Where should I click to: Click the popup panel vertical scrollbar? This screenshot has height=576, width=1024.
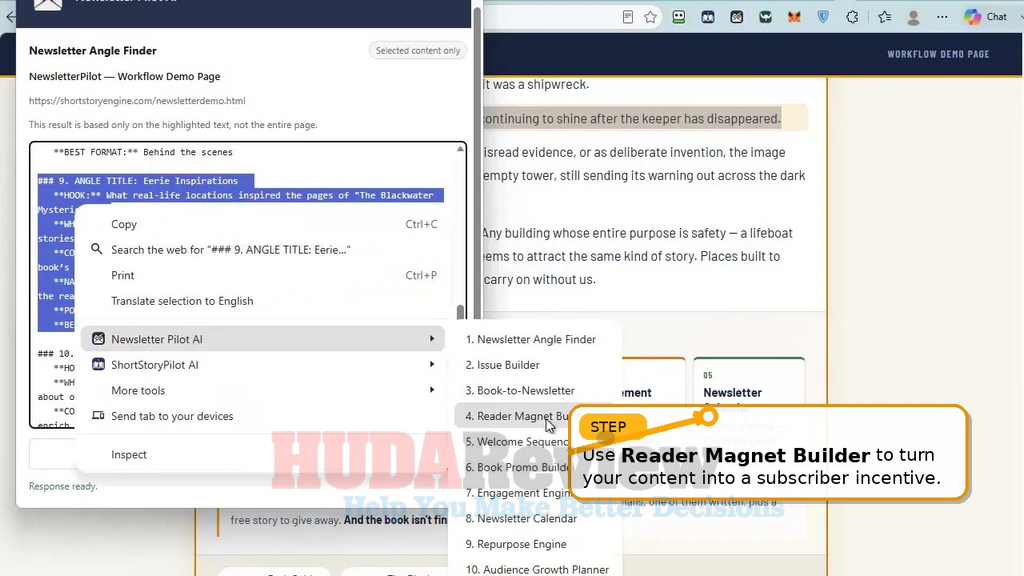(x=477, y=163)
